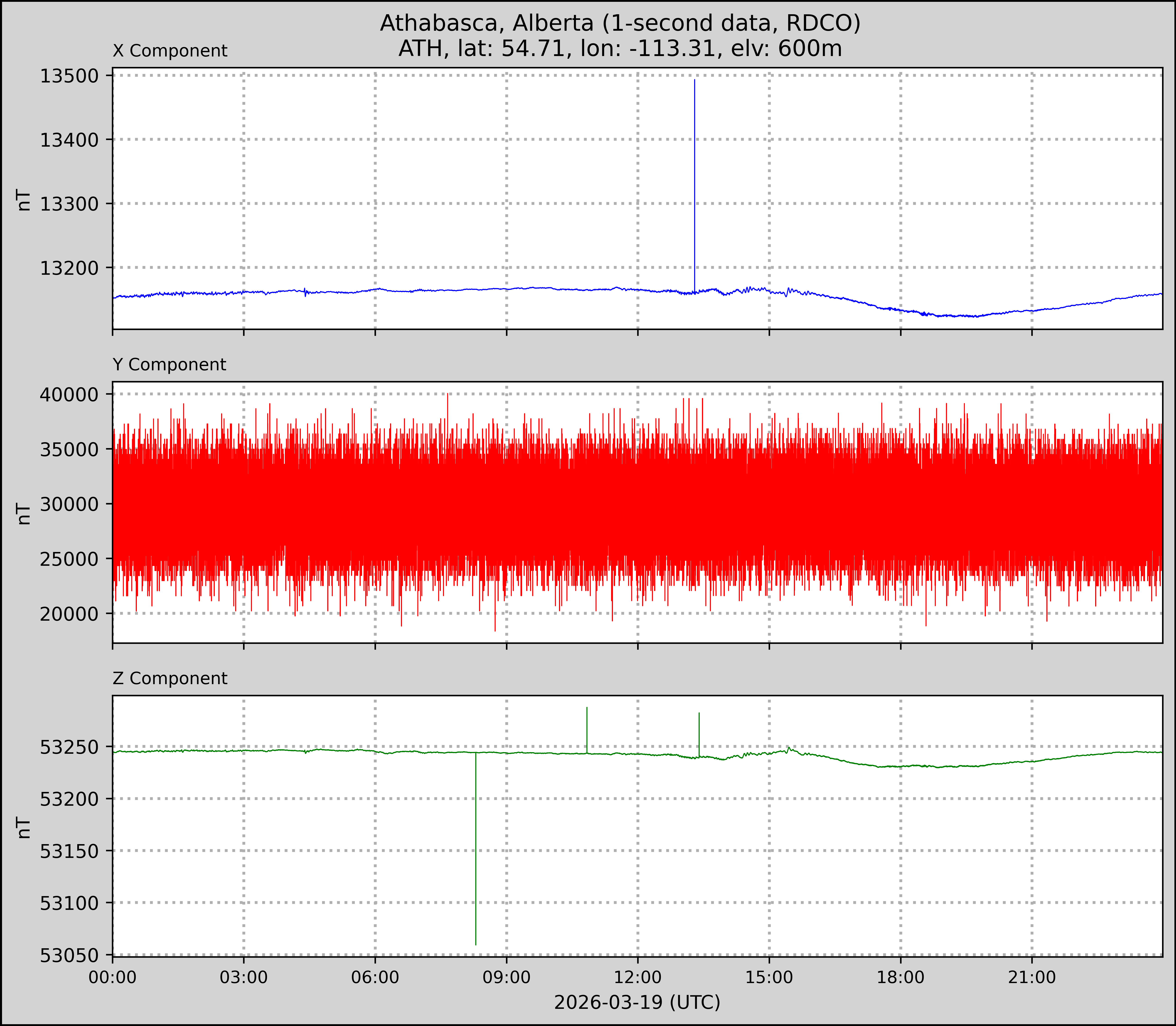Image resolution: width=1176 pixels, height=1026 pixels.
Task: Click the tall blue X-component spike
Action: [x=694, y=183]
